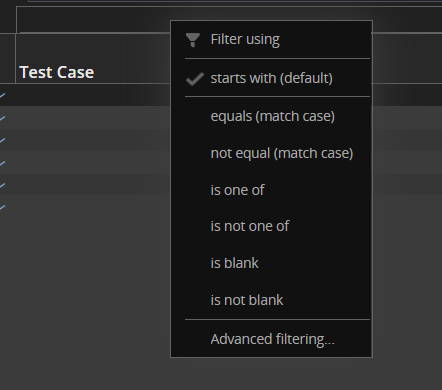Click the sixth row's blue edge icon

[x=2, y=208]
